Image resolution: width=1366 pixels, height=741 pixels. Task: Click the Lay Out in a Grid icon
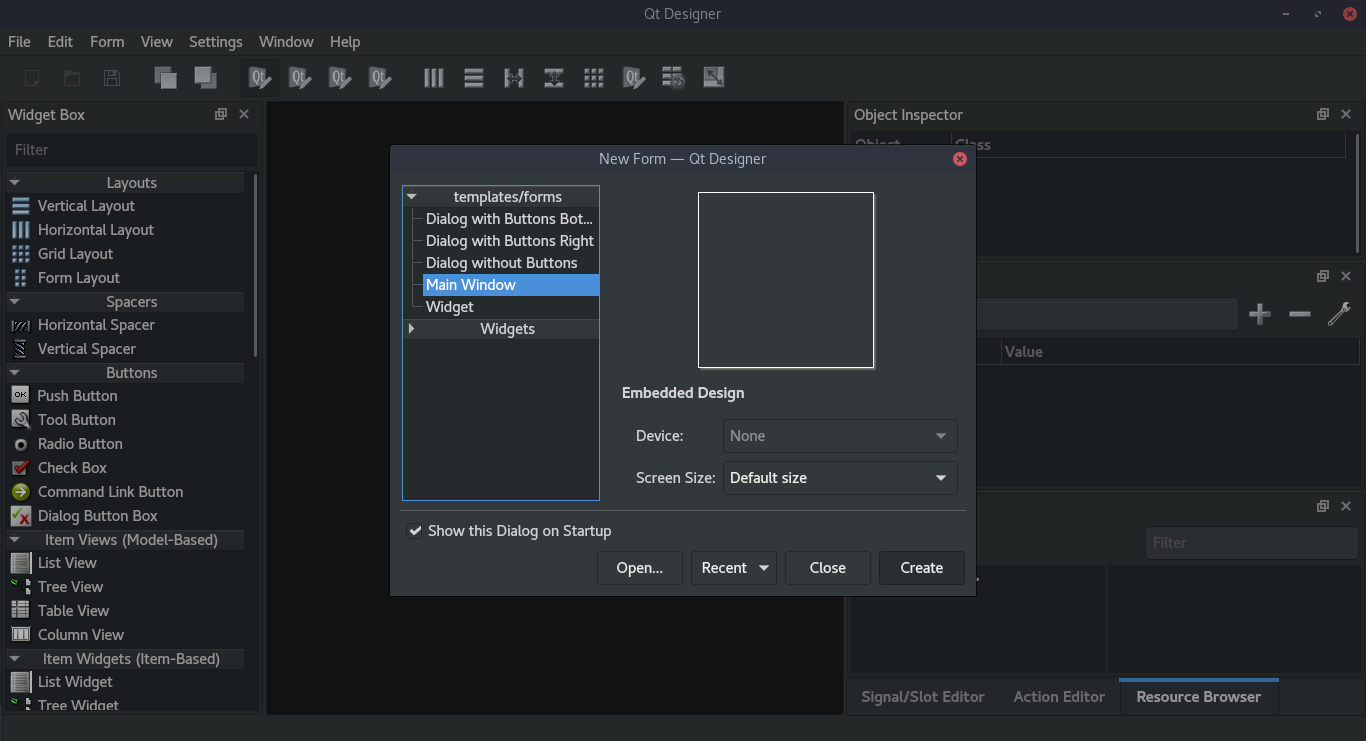click(594, 77)
